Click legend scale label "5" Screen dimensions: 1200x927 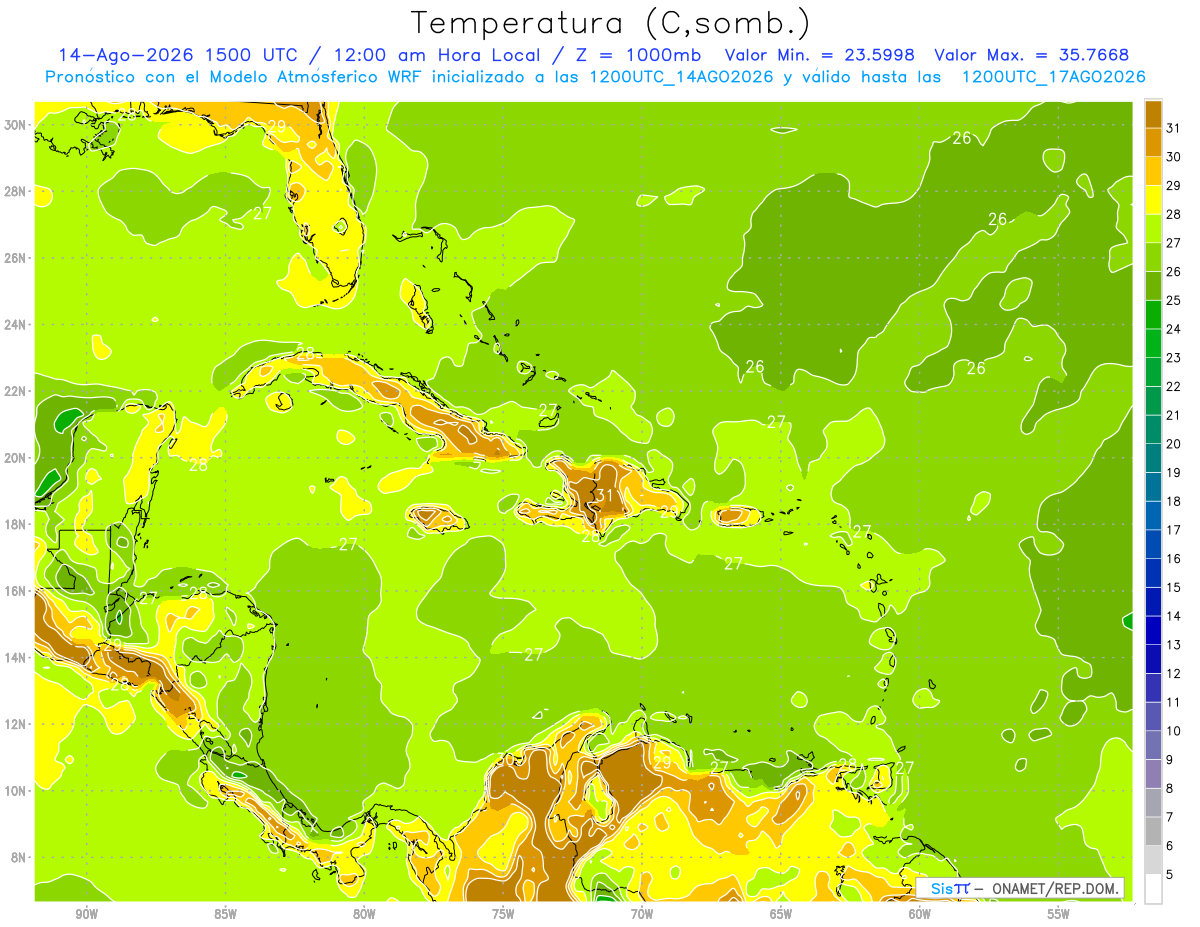(1170, 875)
